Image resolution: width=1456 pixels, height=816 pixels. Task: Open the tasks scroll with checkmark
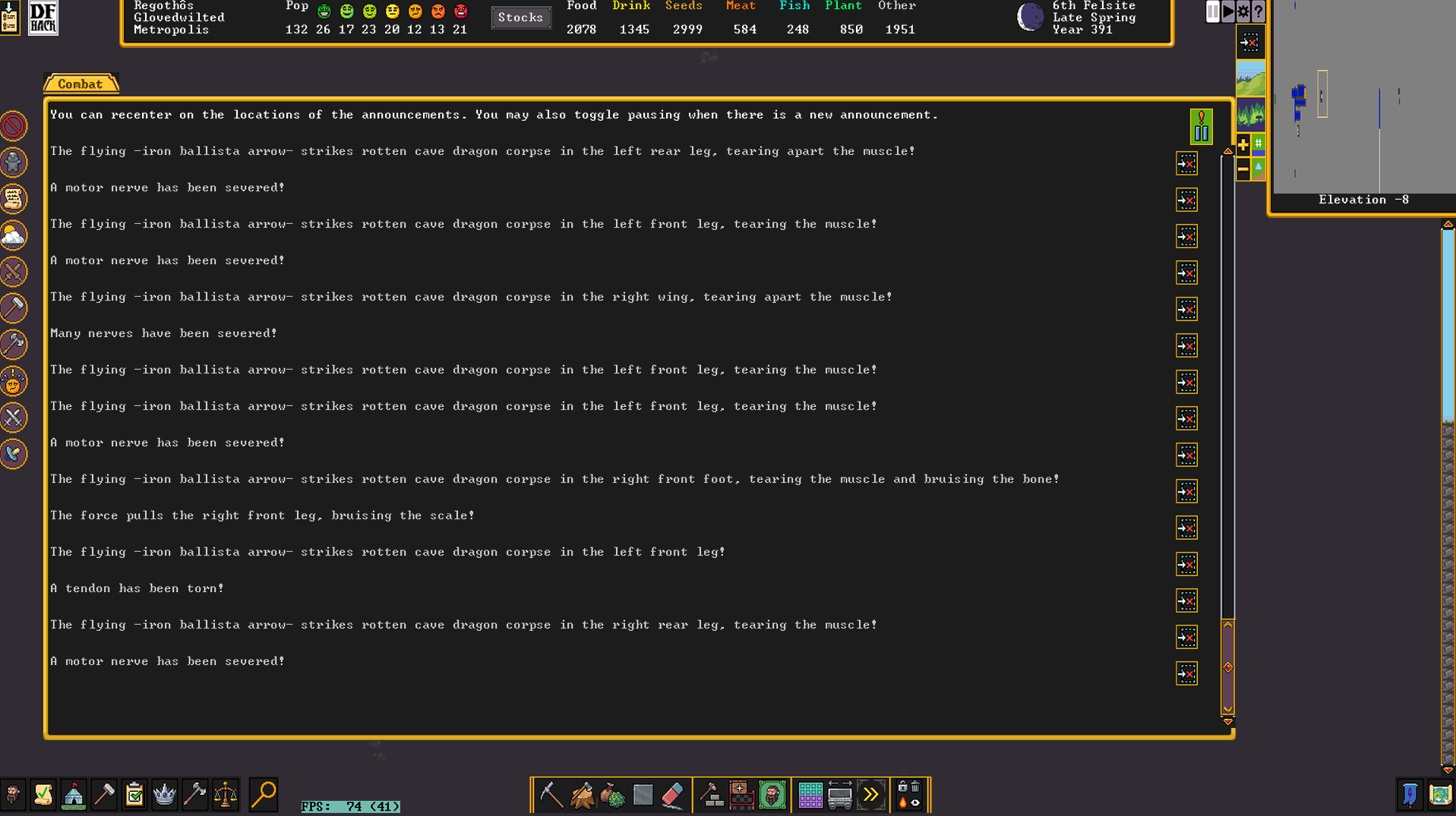tap(43, 795)
